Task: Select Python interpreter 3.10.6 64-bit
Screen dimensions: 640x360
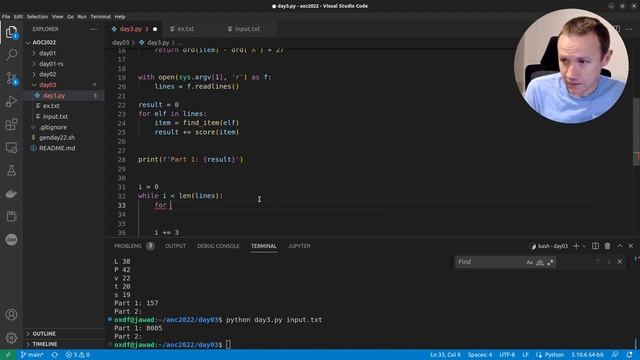Action: tap(587, 355)
